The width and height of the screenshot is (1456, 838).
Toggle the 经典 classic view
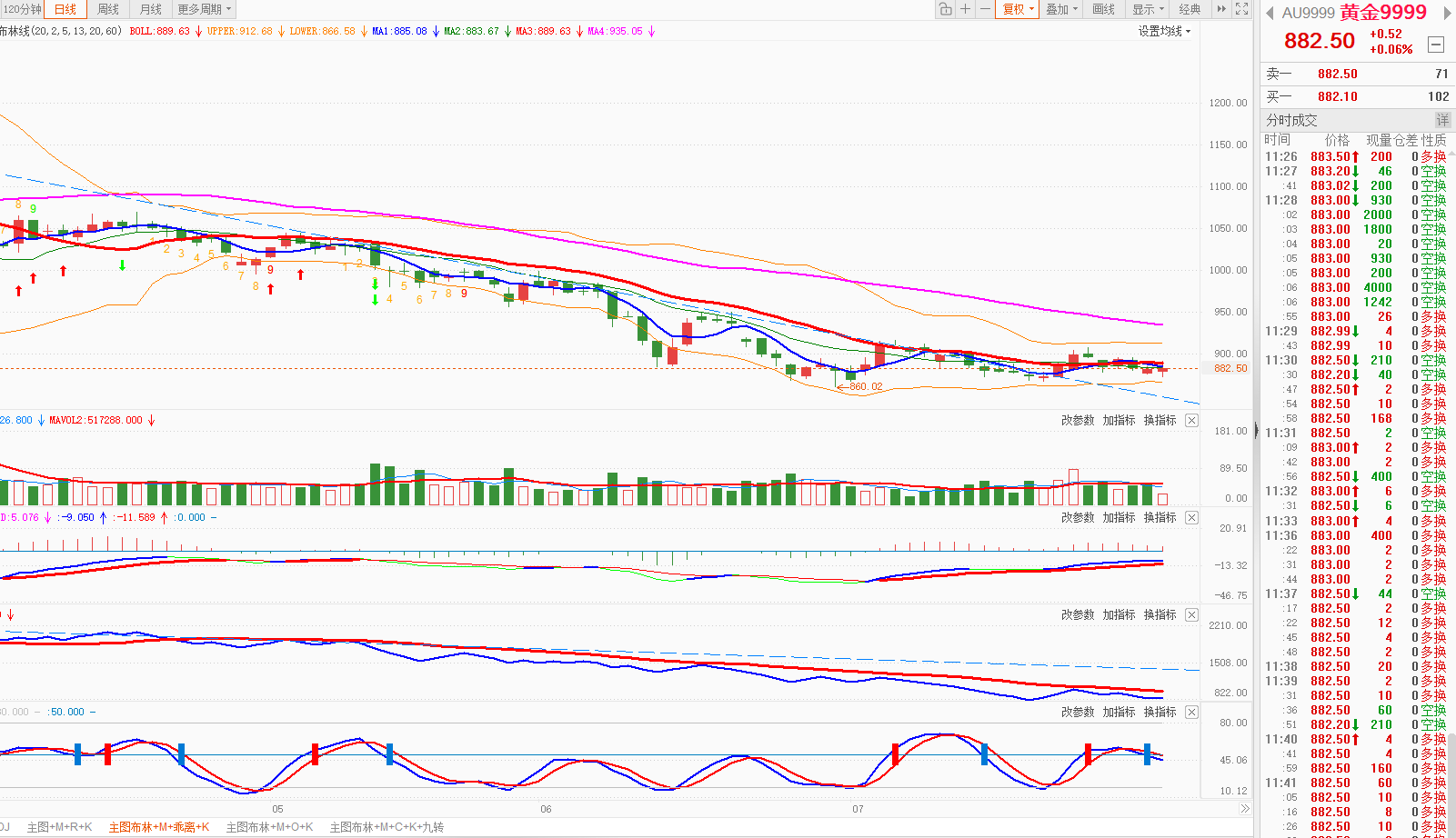point(1190,9)
